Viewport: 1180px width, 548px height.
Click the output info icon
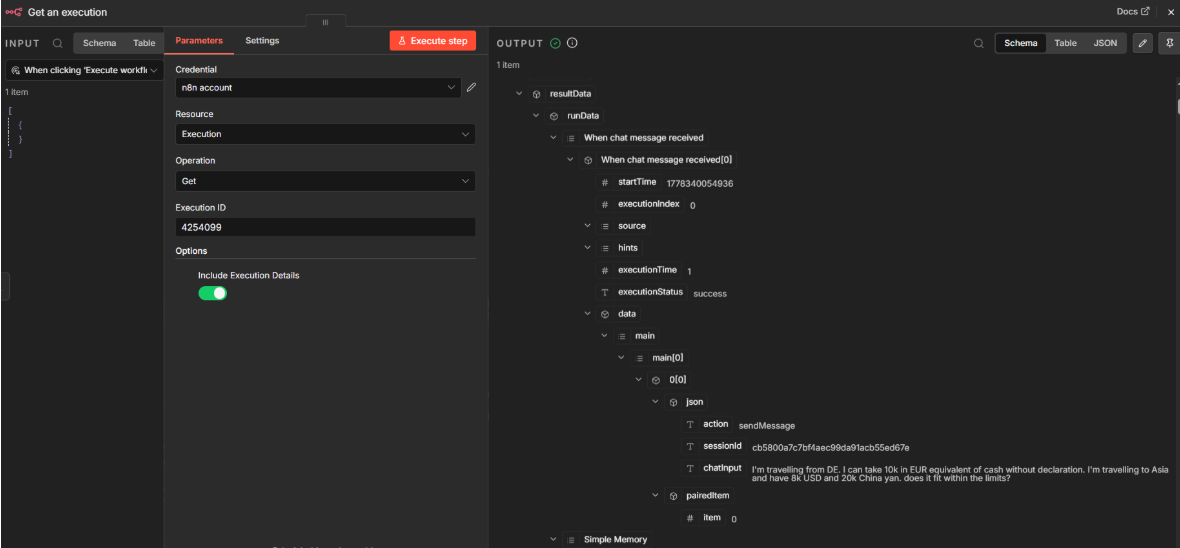tap(572, 43)
